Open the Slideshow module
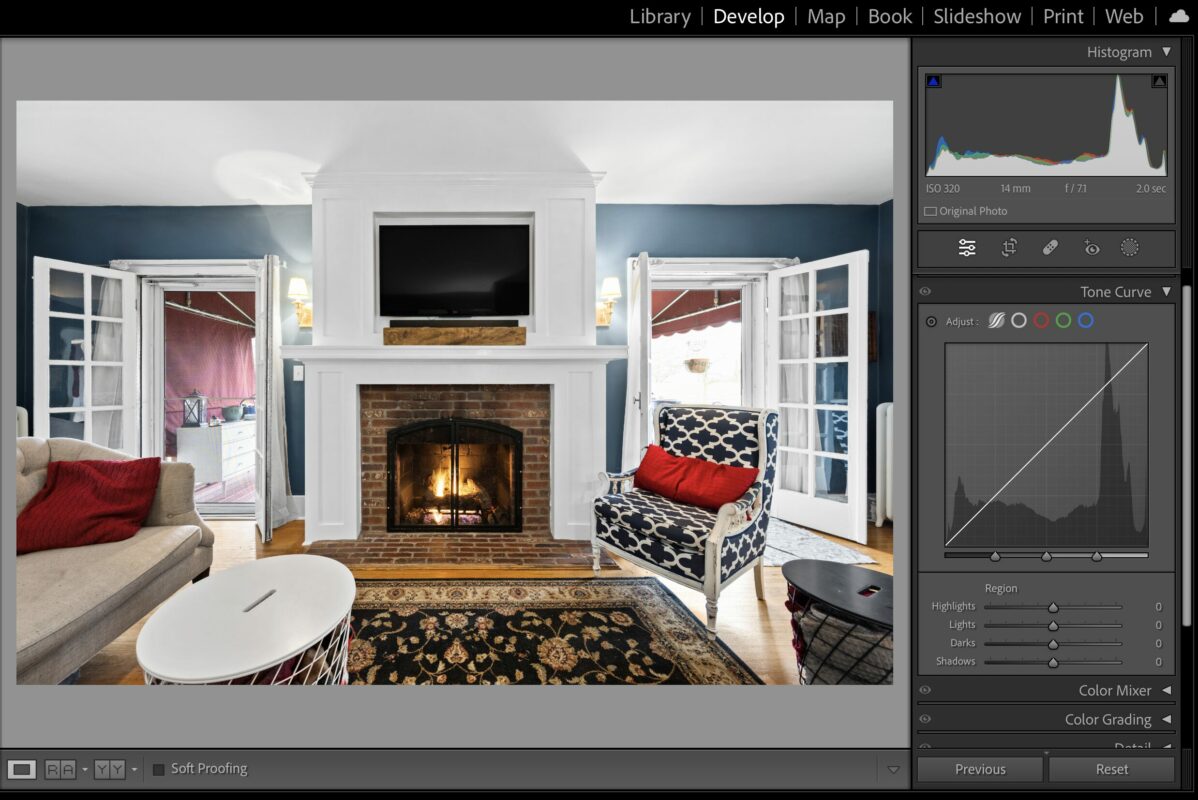 coord(977,16)
